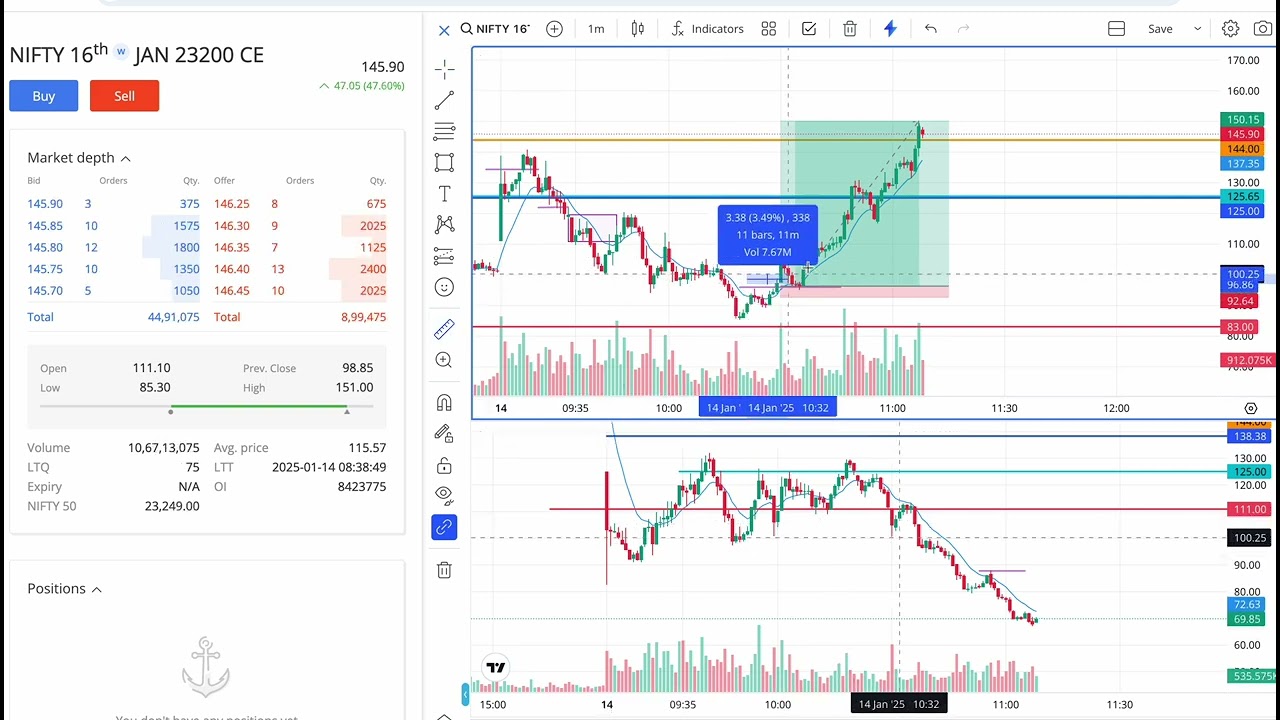Click the red 111.00 level label on lower chart
Viewport: 1280px width, 720px height.
[1250, 510]
